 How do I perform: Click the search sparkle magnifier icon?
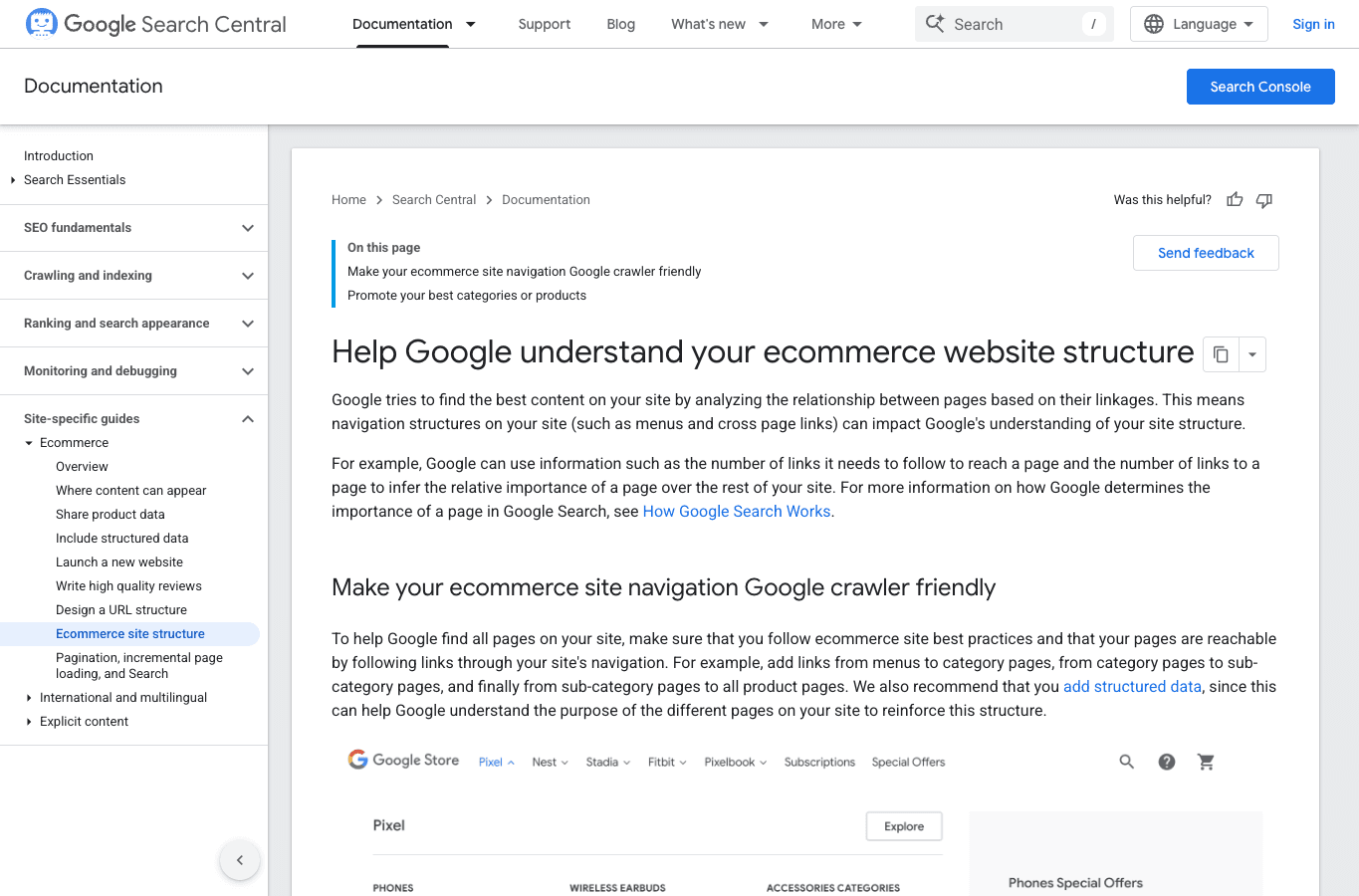935,24
